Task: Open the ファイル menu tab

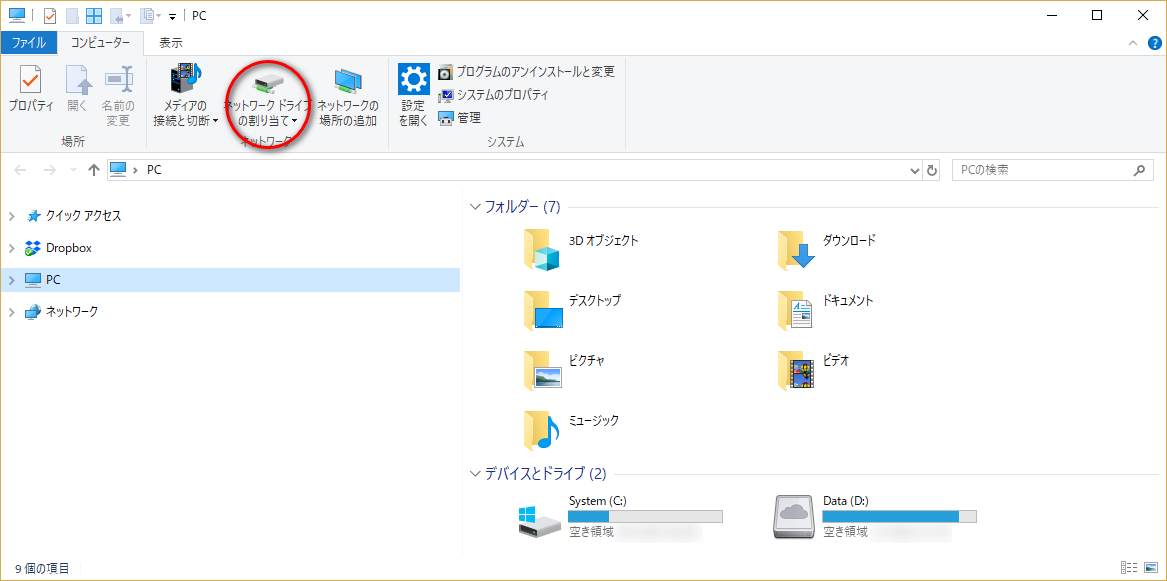Action: point(28,43)
